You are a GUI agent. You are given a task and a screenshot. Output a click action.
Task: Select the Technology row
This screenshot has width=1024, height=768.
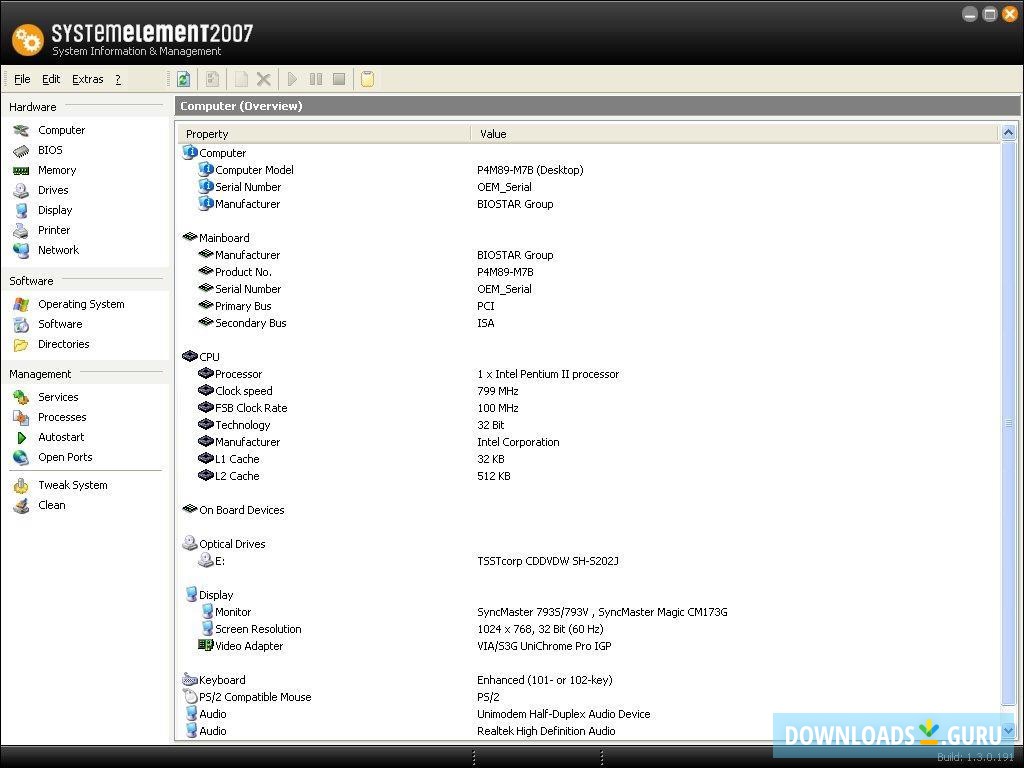coord(242,425)
